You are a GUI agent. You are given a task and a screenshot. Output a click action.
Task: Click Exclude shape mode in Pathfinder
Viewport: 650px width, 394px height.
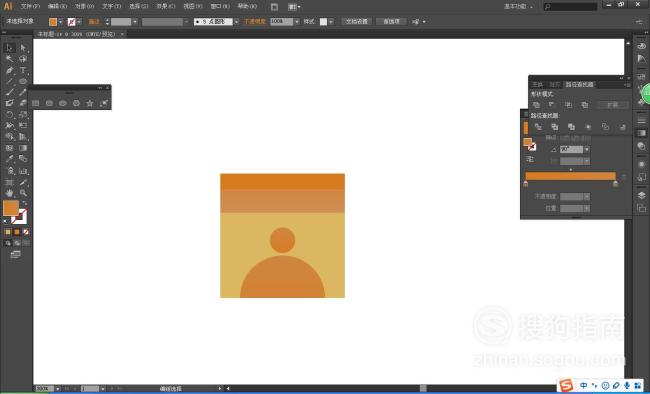[585, 105]
